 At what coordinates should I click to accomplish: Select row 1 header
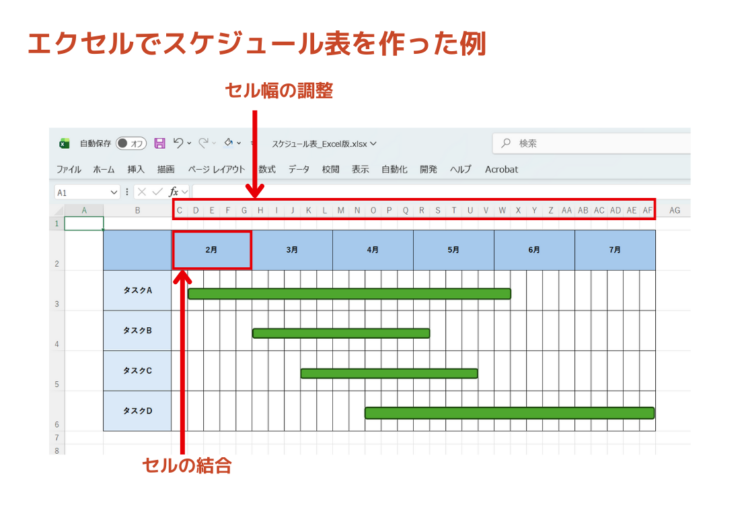(57, 223)
